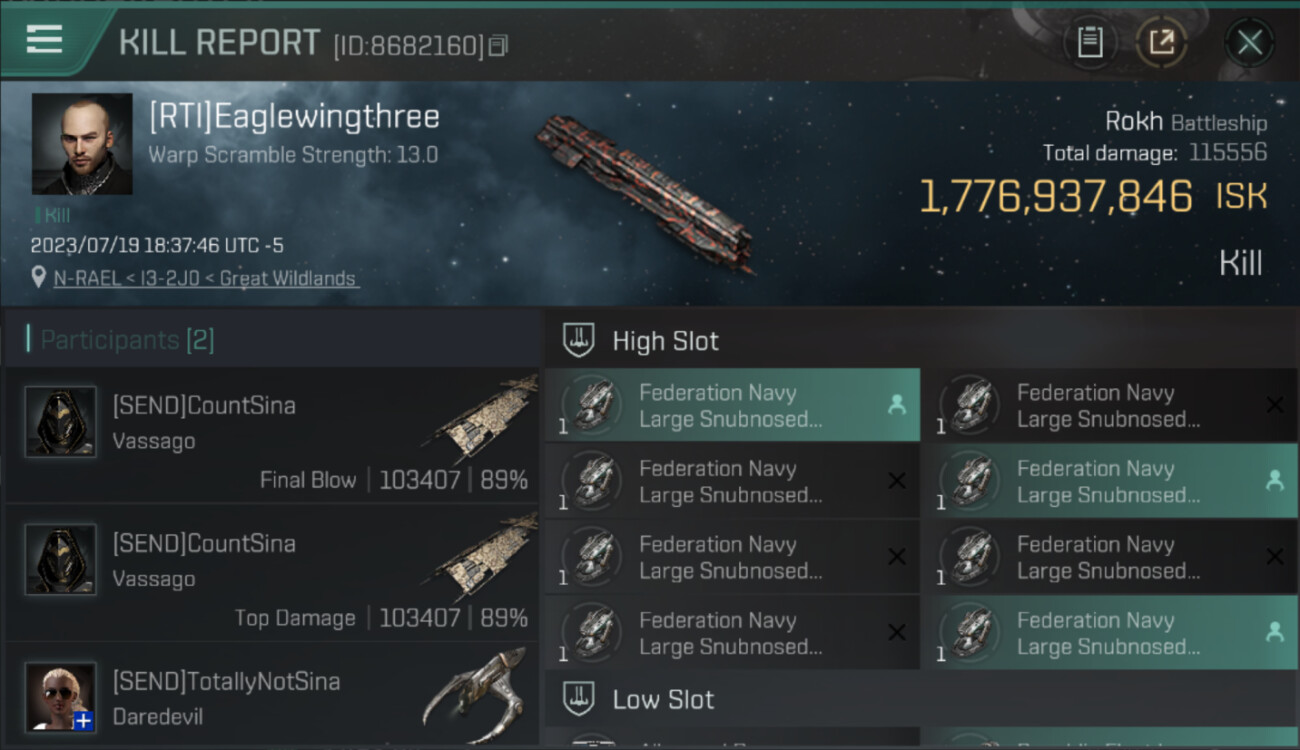The image size is (1300, 750).
Task: Click Eaglewingthree's pilot portrait
Action: pos(82,144)
